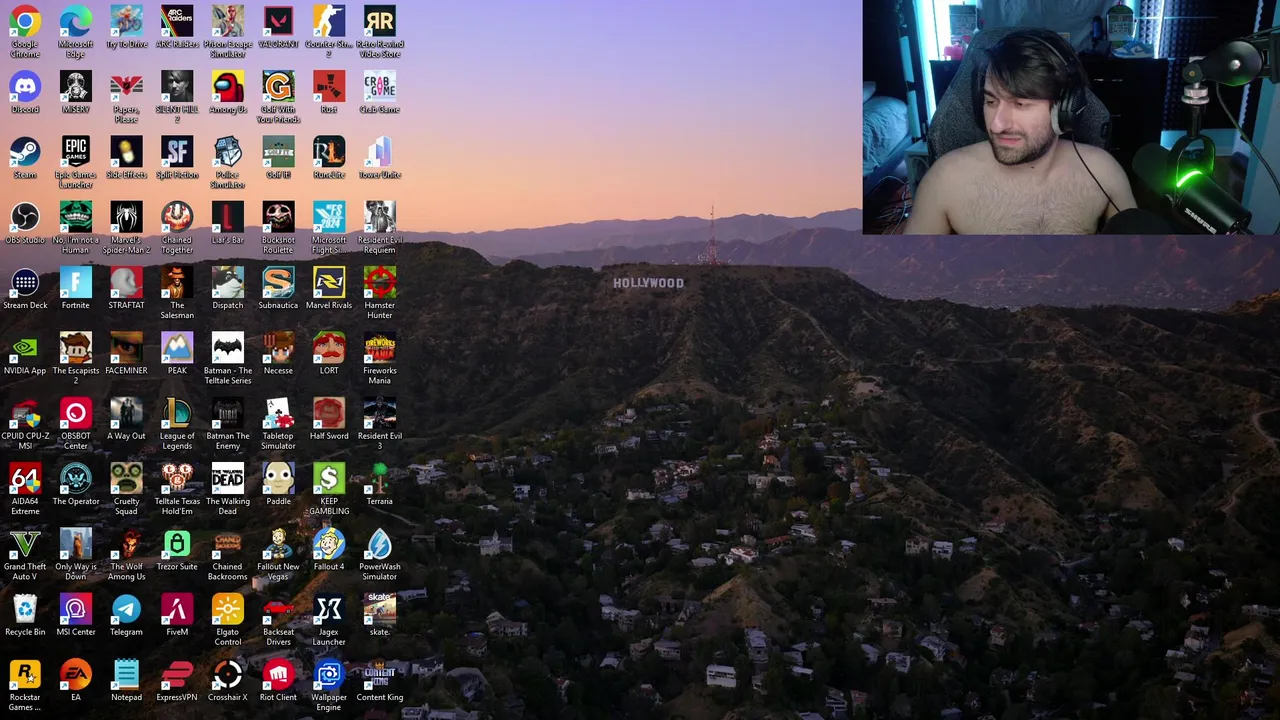Select the Buckshot Roulette icon

pos(278,226)
